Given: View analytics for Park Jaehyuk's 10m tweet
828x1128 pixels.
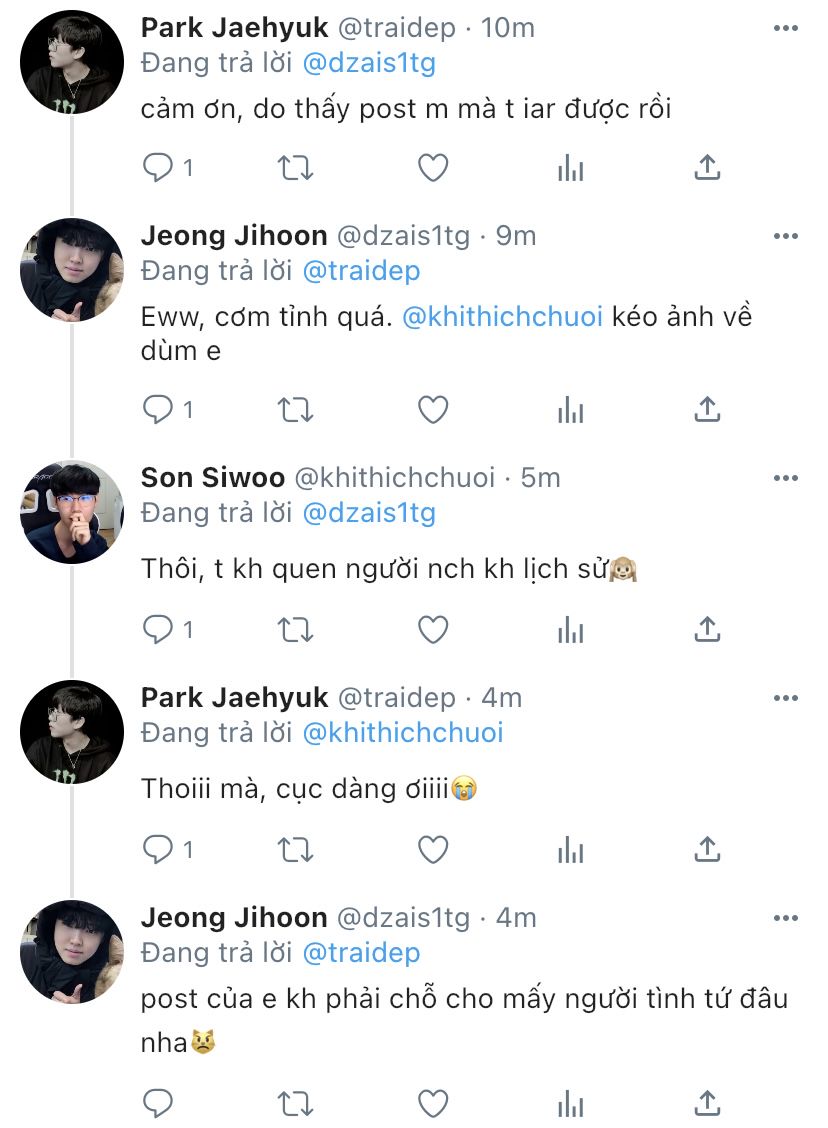Looking at the screenshot, I should click(x=570, y=168).
